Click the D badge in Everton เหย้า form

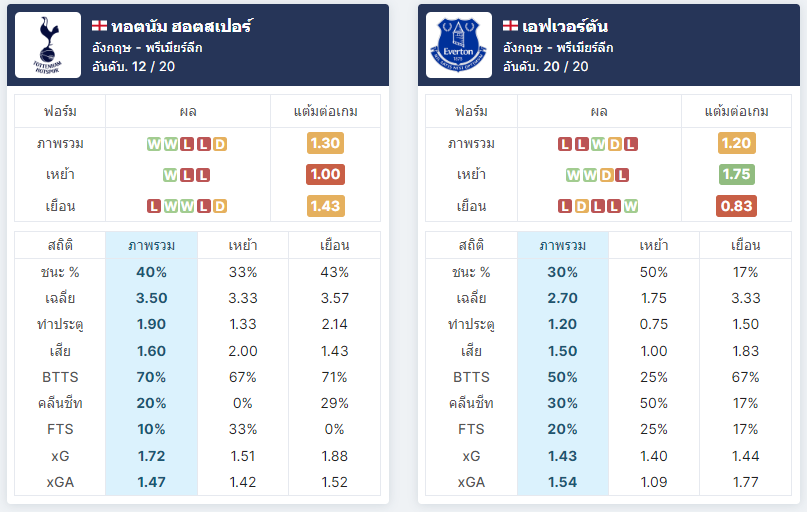click(x=606, y=175)
